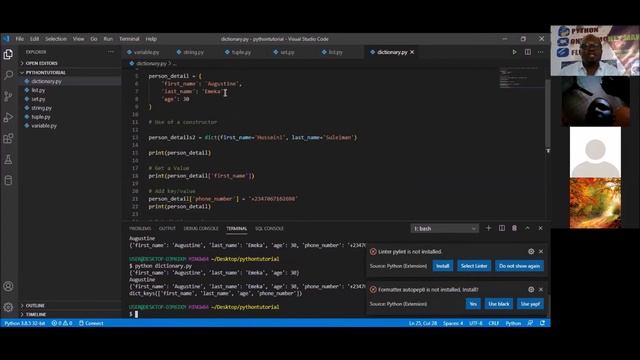Click the Select Linter button
The width and height of the screenshot is (640, 360).
(x=474, y=266)
